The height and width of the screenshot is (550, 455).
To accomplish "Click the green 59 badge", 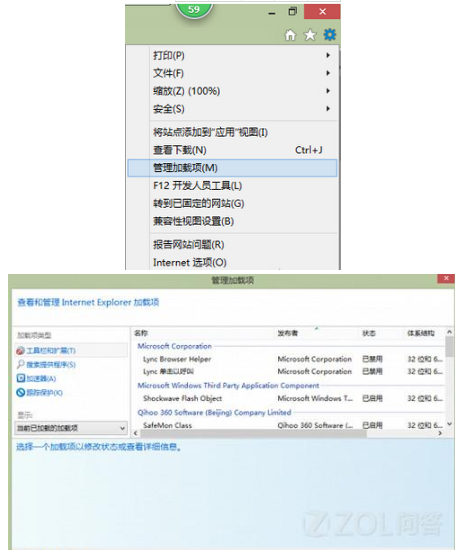I will point(194,11).
